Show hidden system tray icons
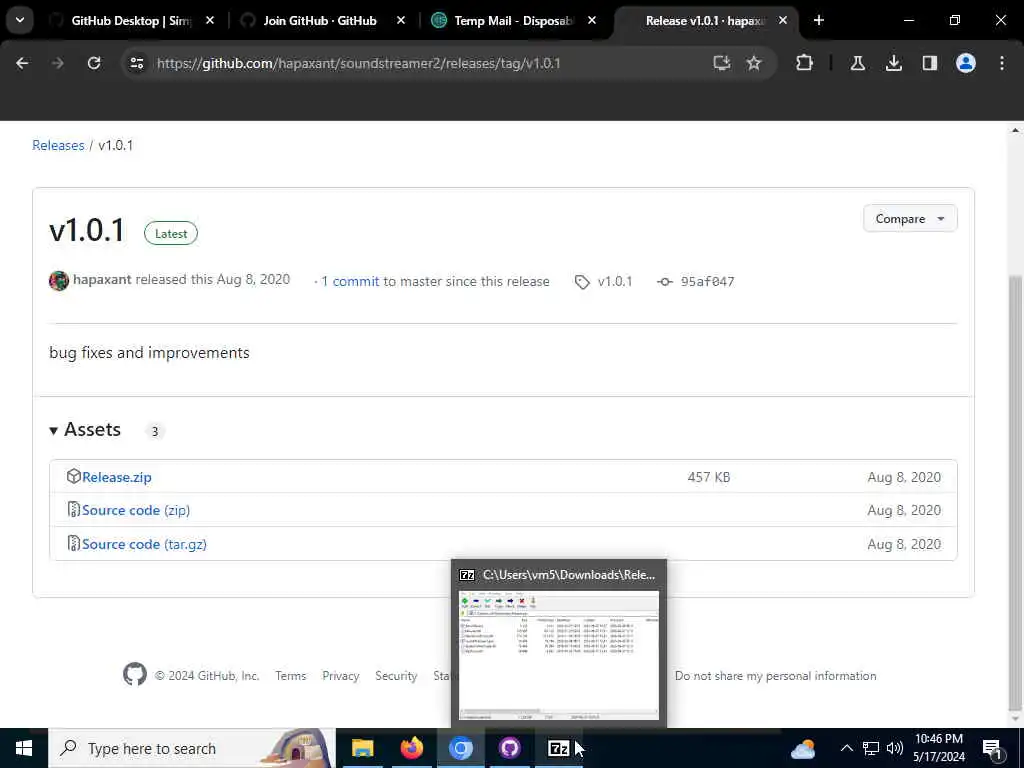Image resolution: width=1024 pixels, height=768 pixels. pos(846,748)
